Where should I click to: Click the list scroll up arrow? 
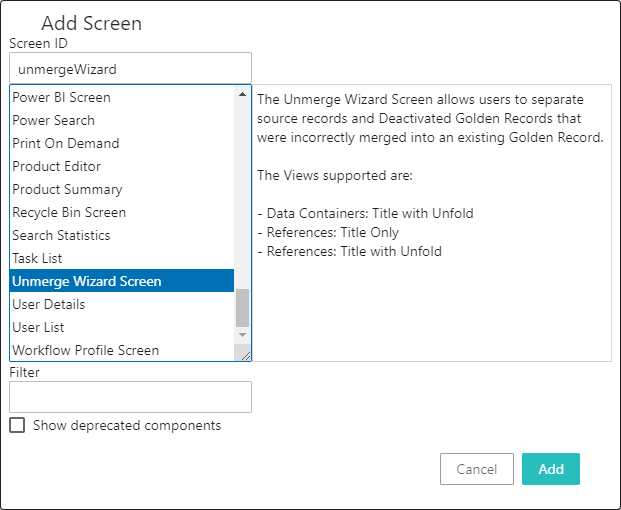pyautogui.click(x=242, y=95)
